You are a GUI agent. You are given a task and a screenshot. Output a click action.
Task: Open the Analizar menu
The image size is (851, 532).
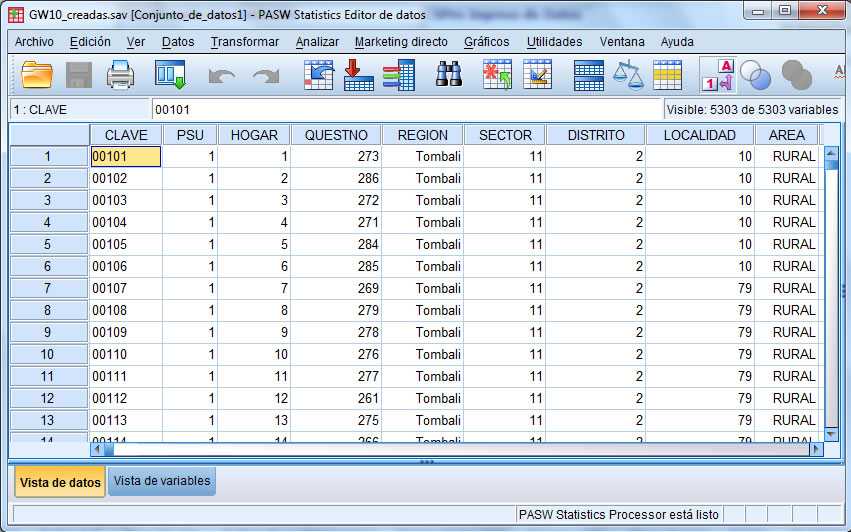click(x=316, y=42)
